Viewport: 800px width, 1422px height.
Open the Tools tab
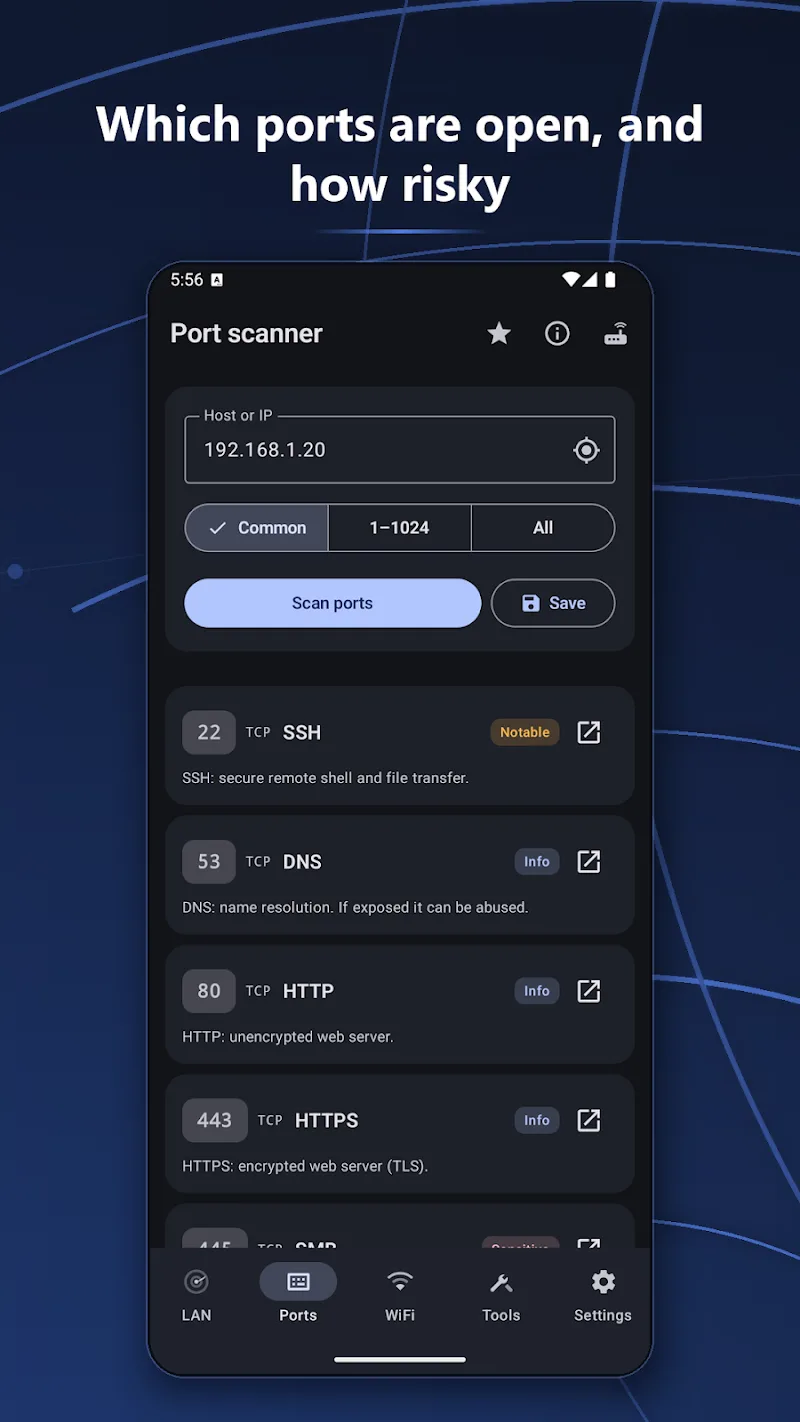click(501, 1295)
